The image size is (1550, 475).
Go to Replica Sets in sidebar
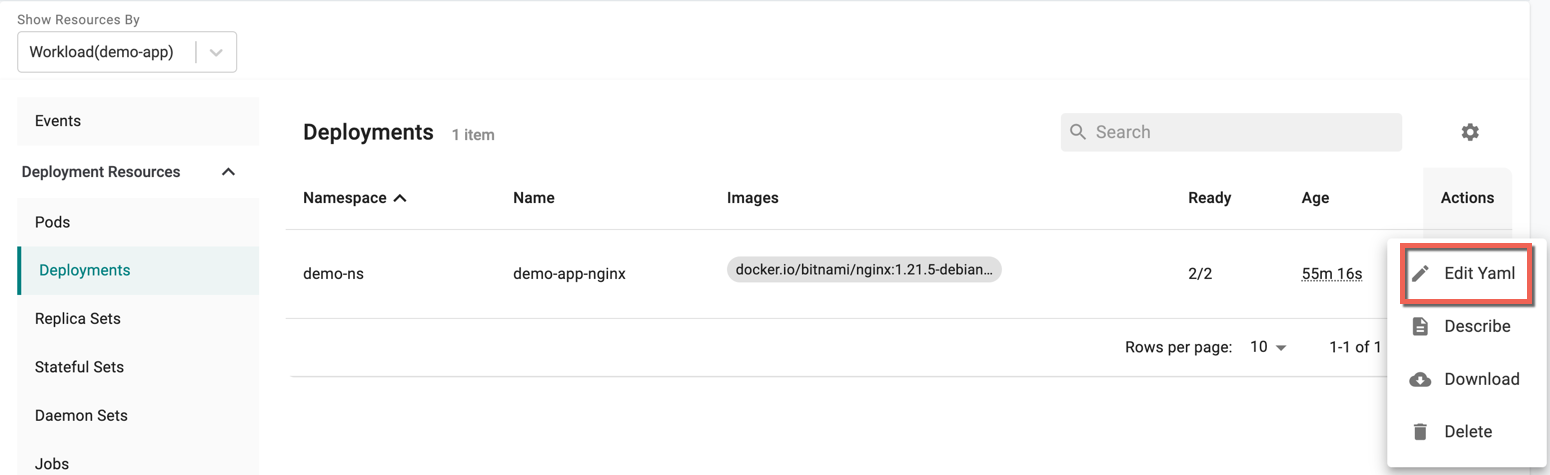coord(138,319)
